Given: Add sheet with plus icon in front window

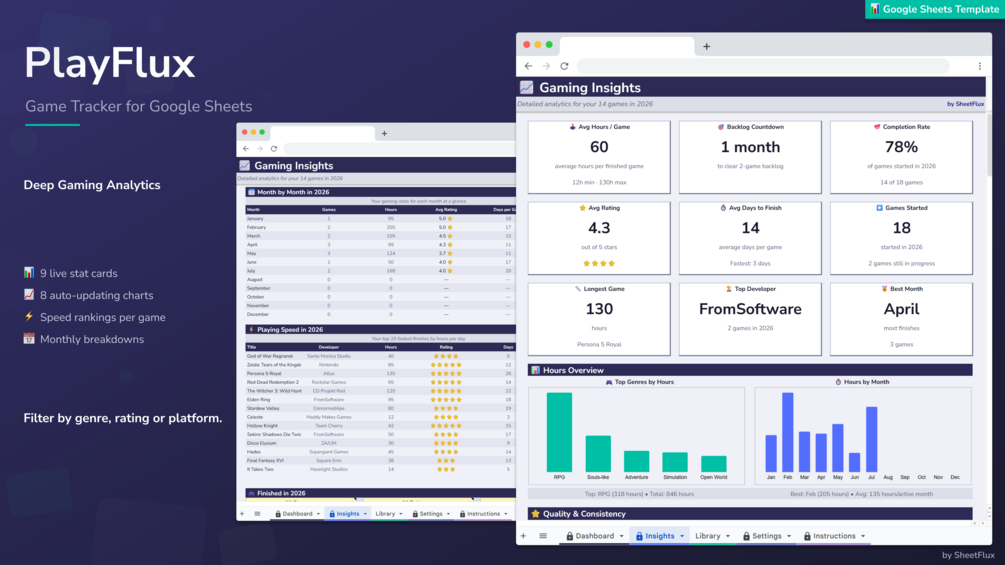Looking at the screenshot, I should click(523, 536).
